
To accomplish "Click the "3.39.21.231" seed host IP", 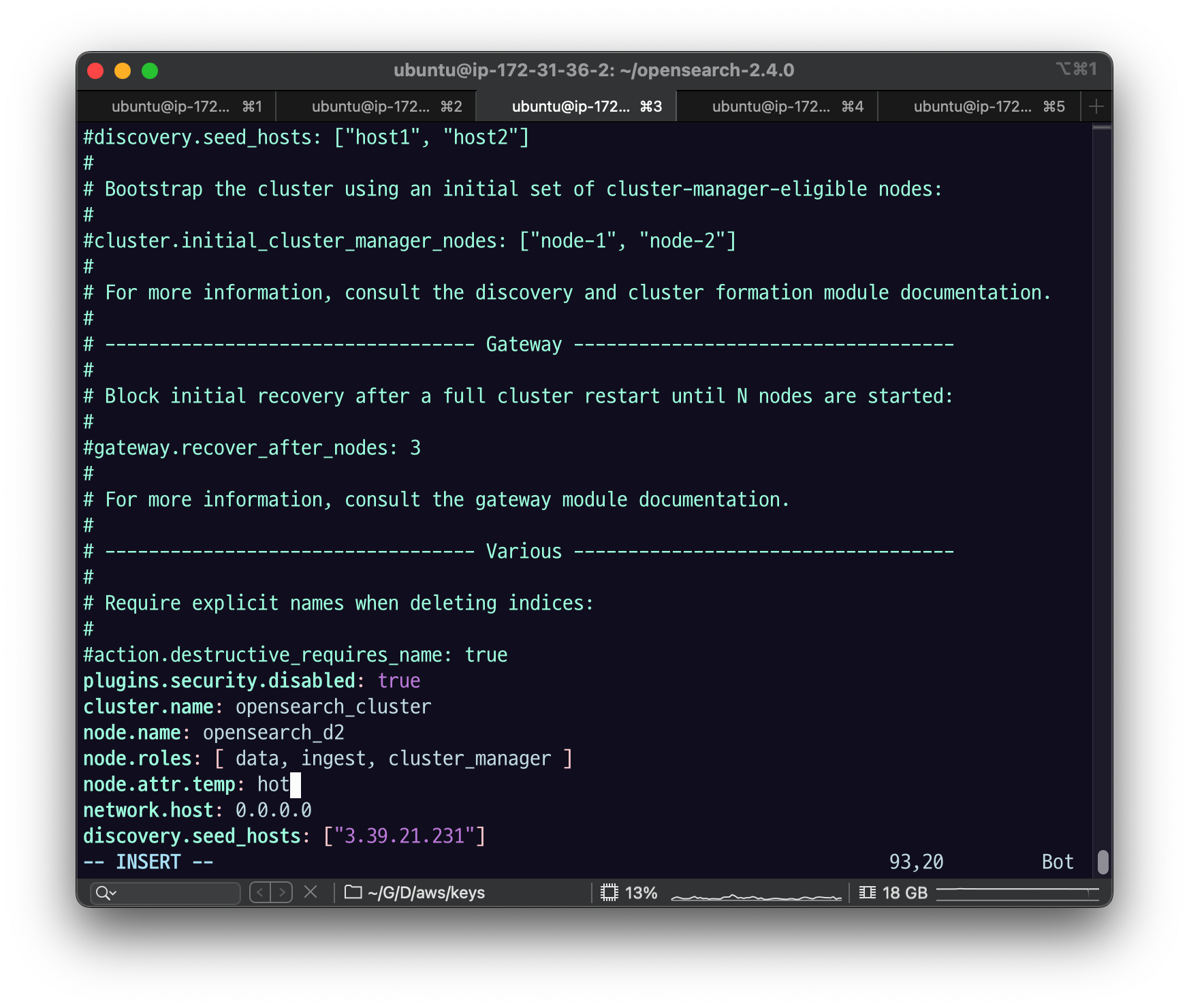I will pyautogui.click(x=405, y=836).
